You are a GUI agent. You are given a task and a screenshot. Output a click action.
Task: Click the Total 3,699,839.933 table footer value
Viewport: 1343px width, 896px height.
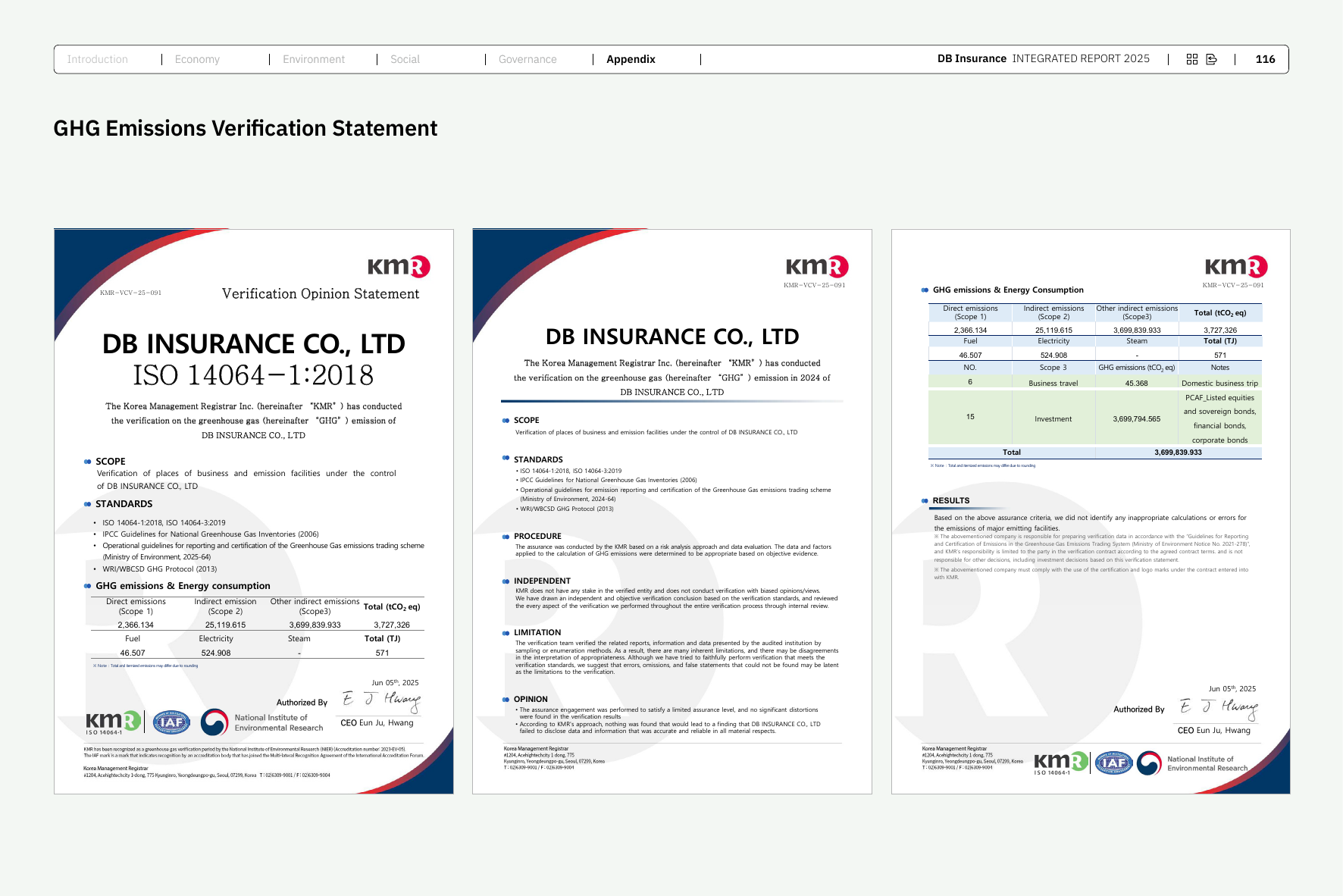(x=1178, y=453)
